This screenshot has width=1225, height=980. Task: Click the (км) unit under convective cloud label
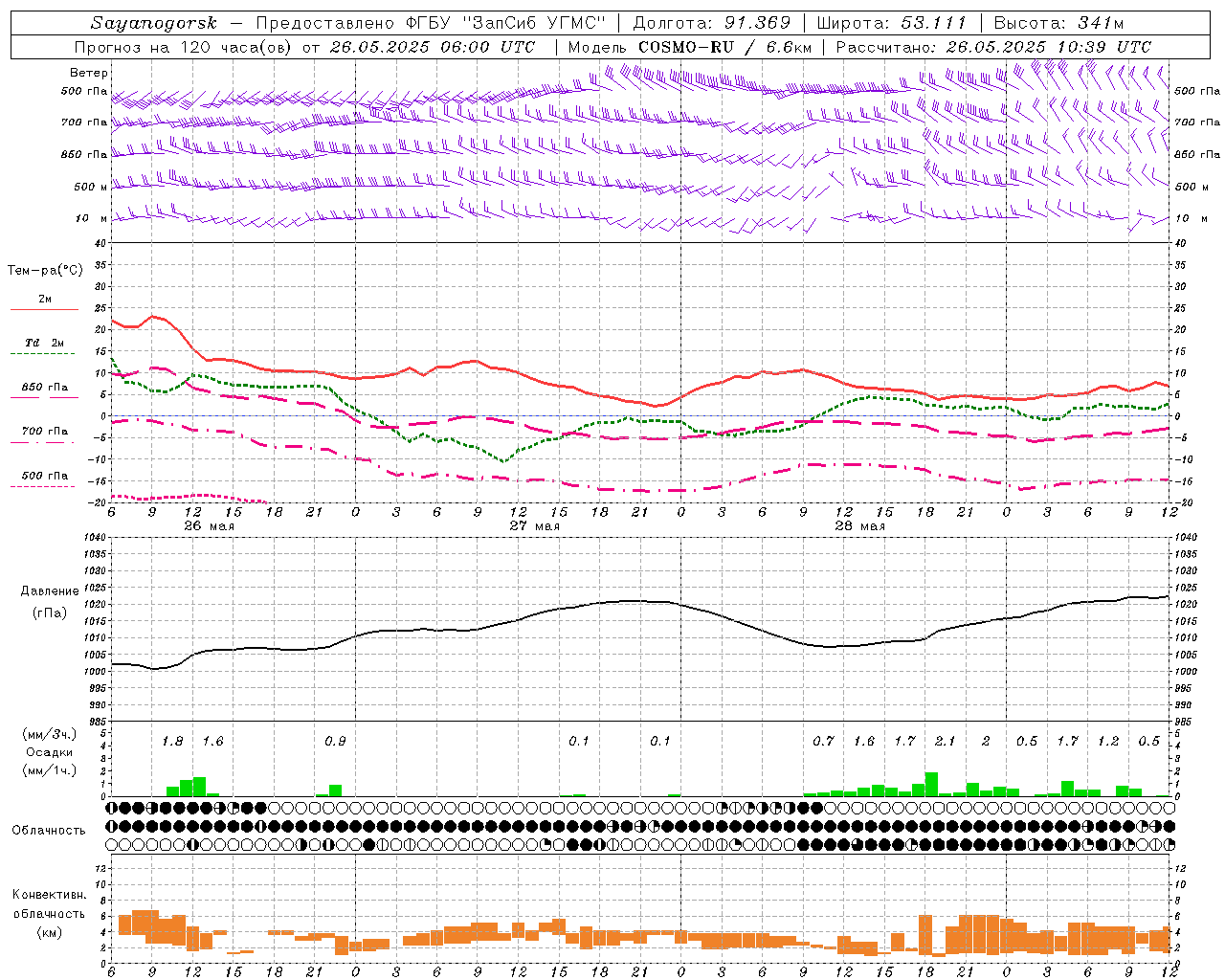click(49, 932)
